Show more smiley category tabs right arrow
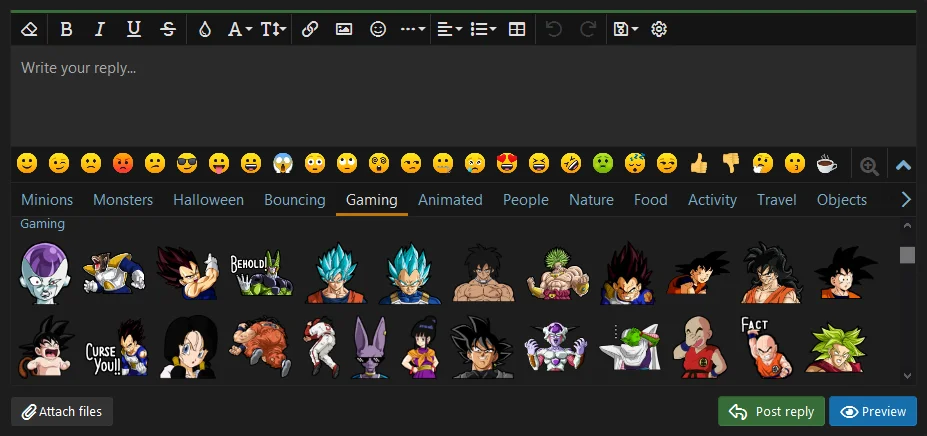This screenshot has width=927, height=436. pos(906,200)
